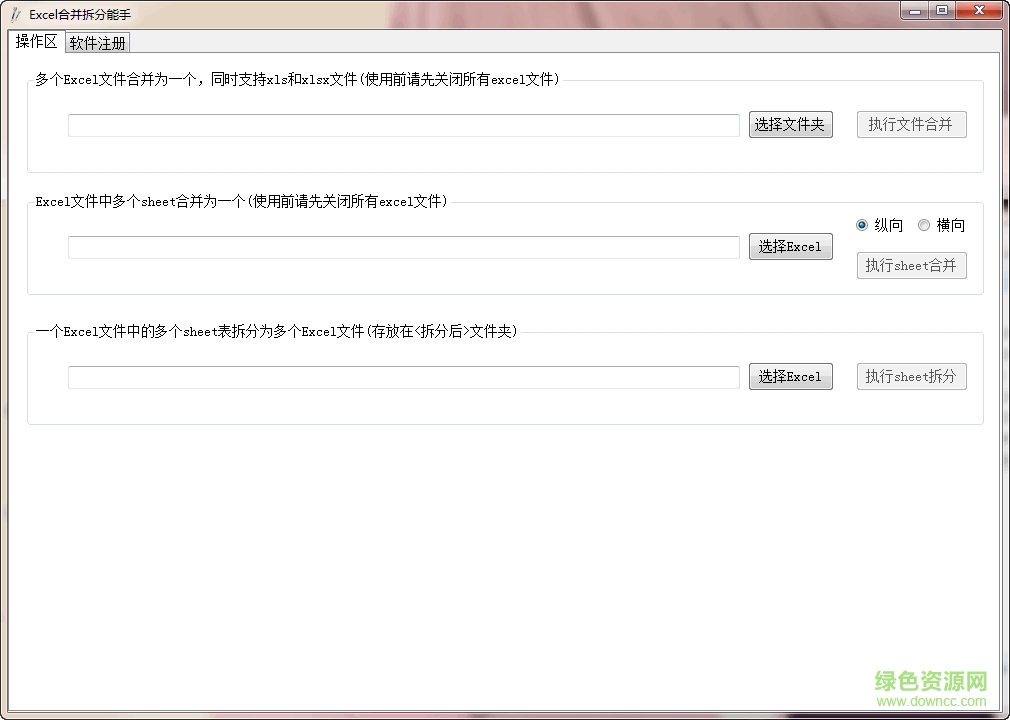Screen dimensions: 1010x720
Task: Click the www.downcc.com watermark text
Action: point(931,703)
